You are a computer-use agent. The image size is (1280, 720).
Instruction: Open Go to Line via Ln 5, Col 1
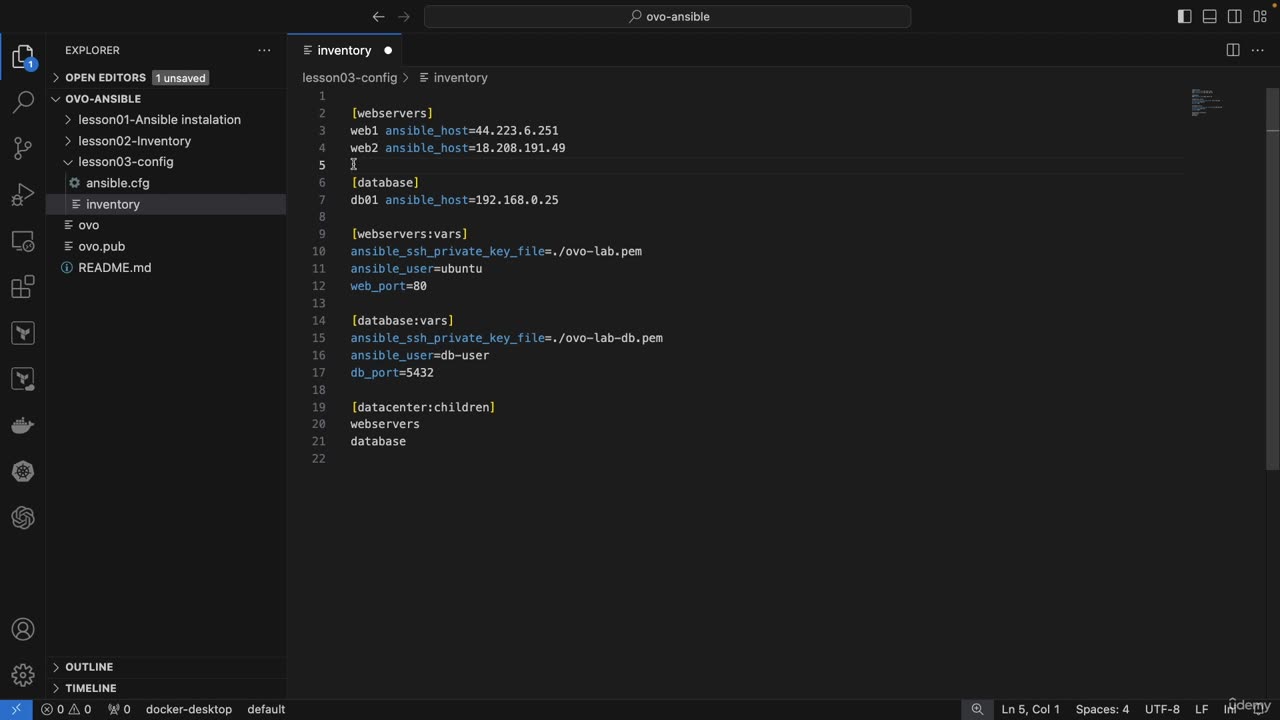point(1030,709)
